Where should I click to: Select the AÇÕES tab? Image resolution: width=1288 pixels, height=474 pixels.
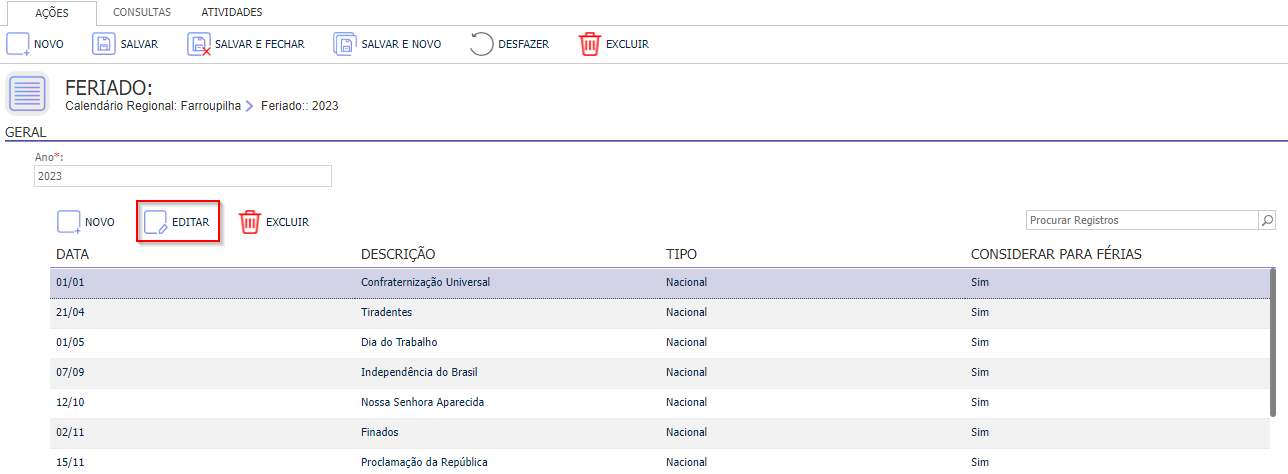pyautogui.click(x=51, y=13)
